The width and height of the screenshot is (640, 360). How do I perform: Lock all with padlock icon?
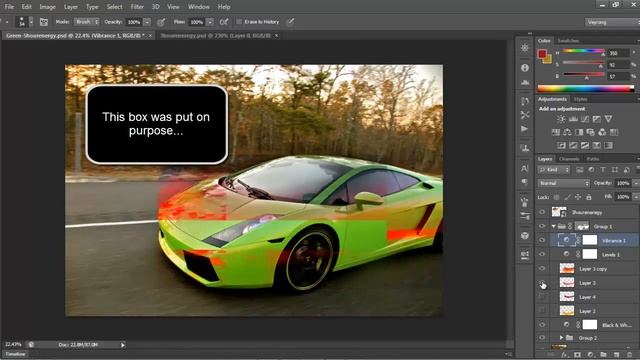(589, 197)
